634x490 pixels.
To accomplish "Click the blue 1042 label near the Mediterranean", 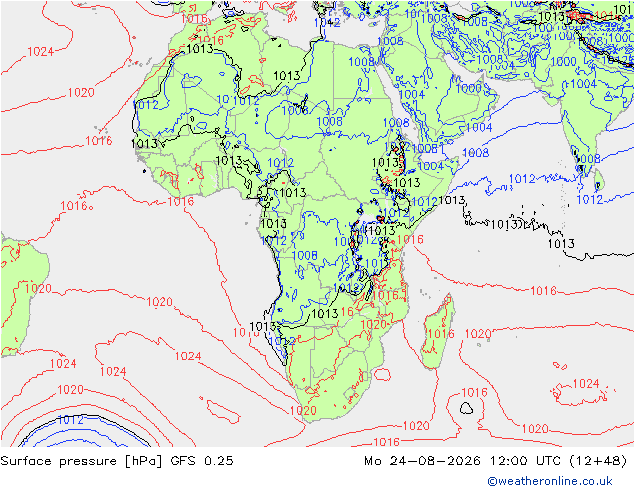I will click(x=327, y=23).
